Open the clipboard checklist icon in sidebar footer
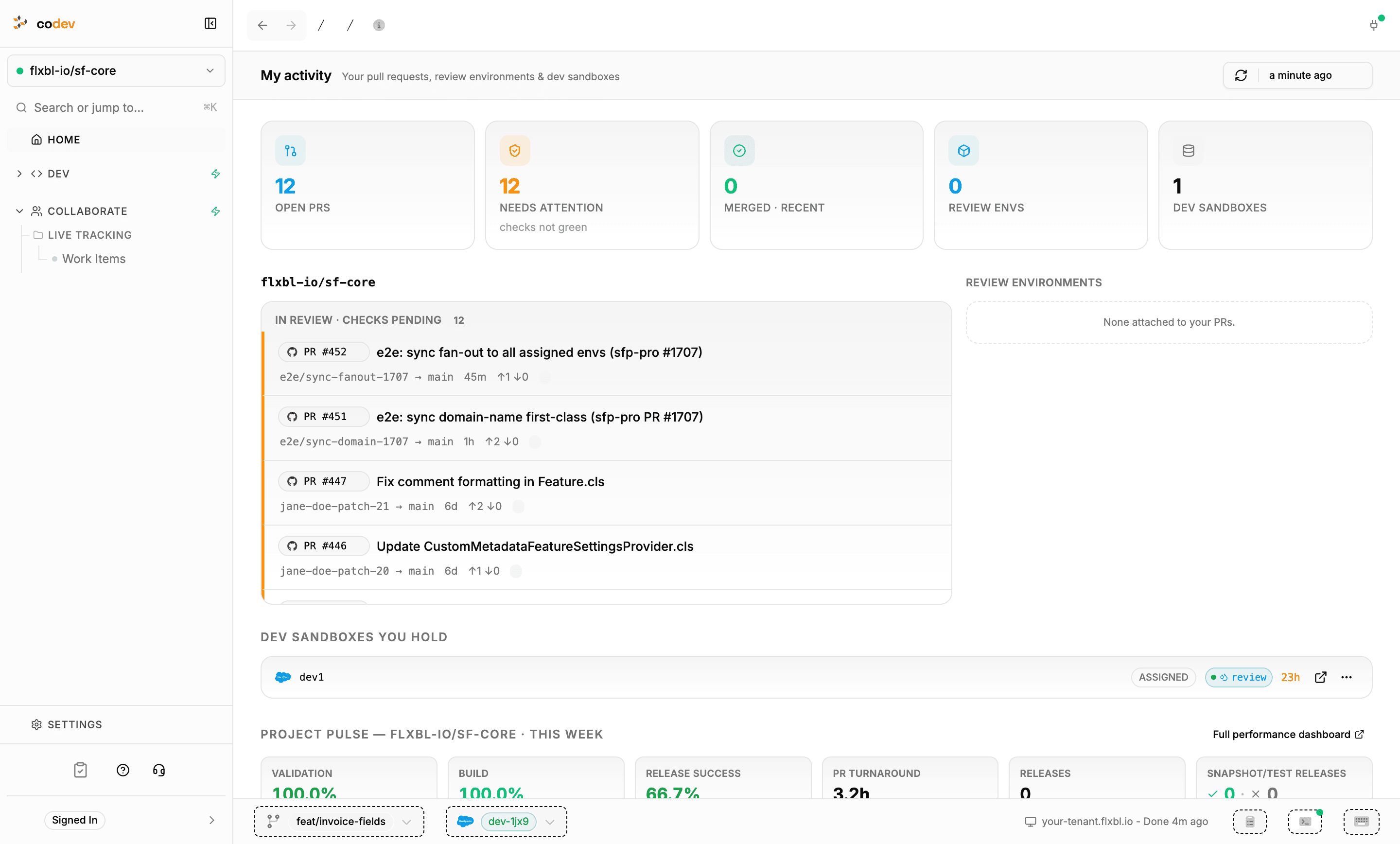Screen dimensions: 1400x844 click(x=80, y=770)
